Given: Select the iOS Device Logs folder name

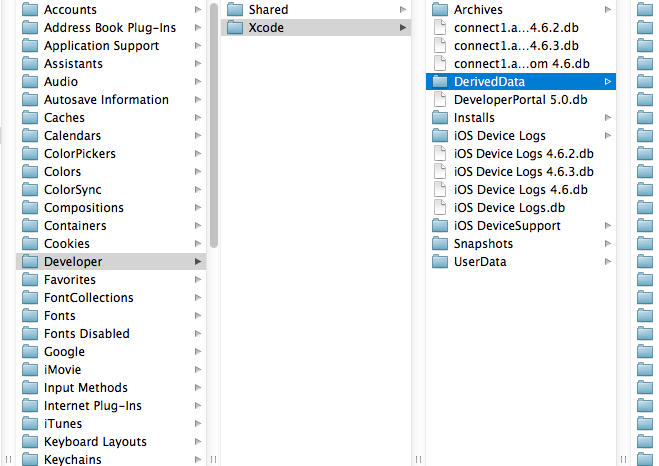Looking at the screenshot, I should click(500, 135).
